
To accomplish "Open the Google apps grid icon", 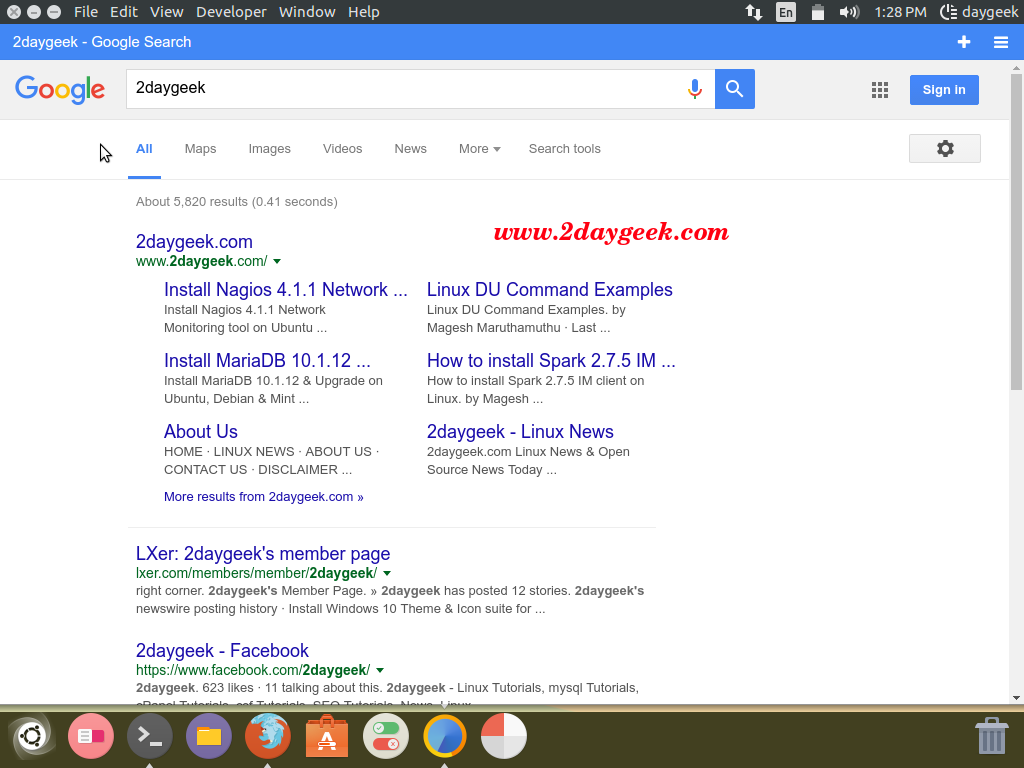I will tap(880, 90).
